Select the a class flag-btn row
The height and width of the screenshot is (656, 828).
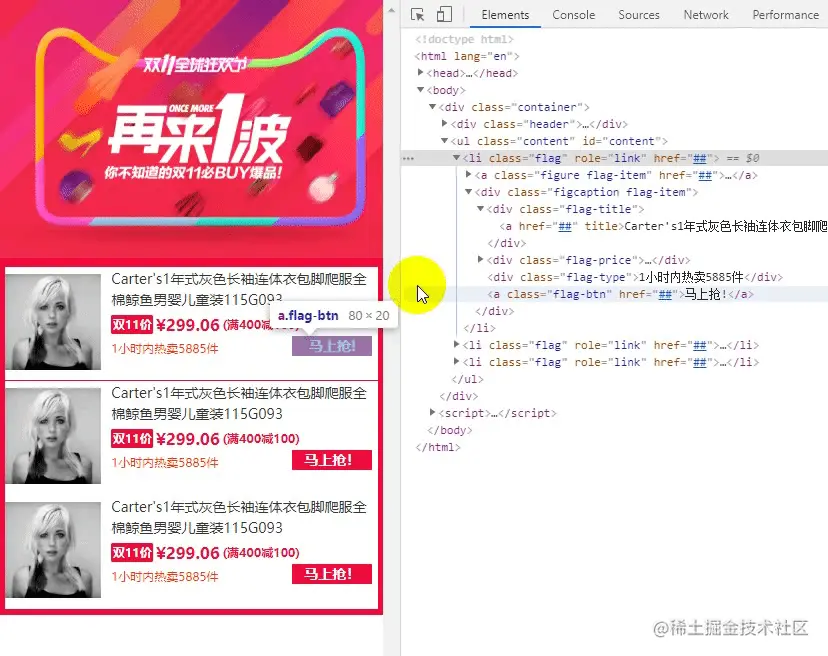[620, 294]
